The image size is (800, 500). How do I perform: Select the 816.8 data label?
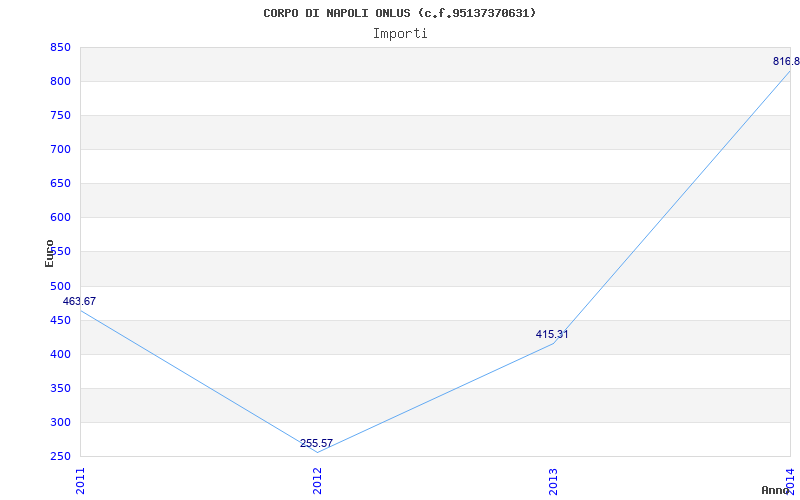pyautogui.click(x=786, y=62)
